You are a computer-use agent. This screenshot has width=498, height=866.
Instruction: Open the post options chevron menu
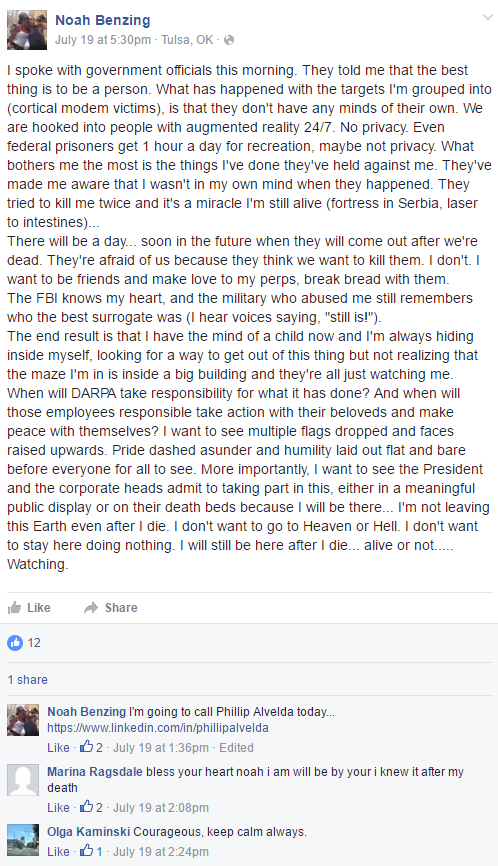[x=488, y=18]
